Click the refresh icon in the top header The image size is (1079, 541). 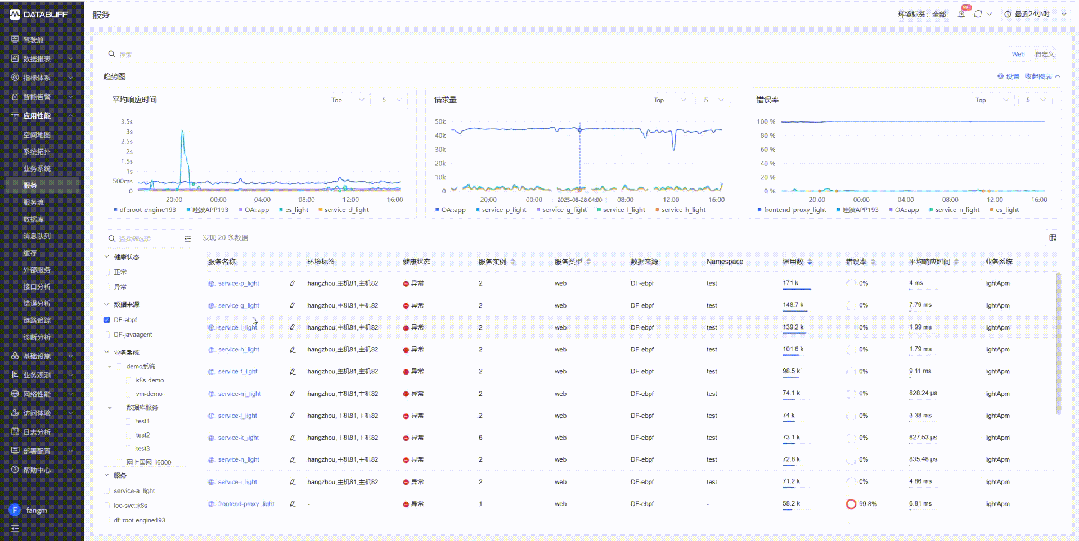977,14
